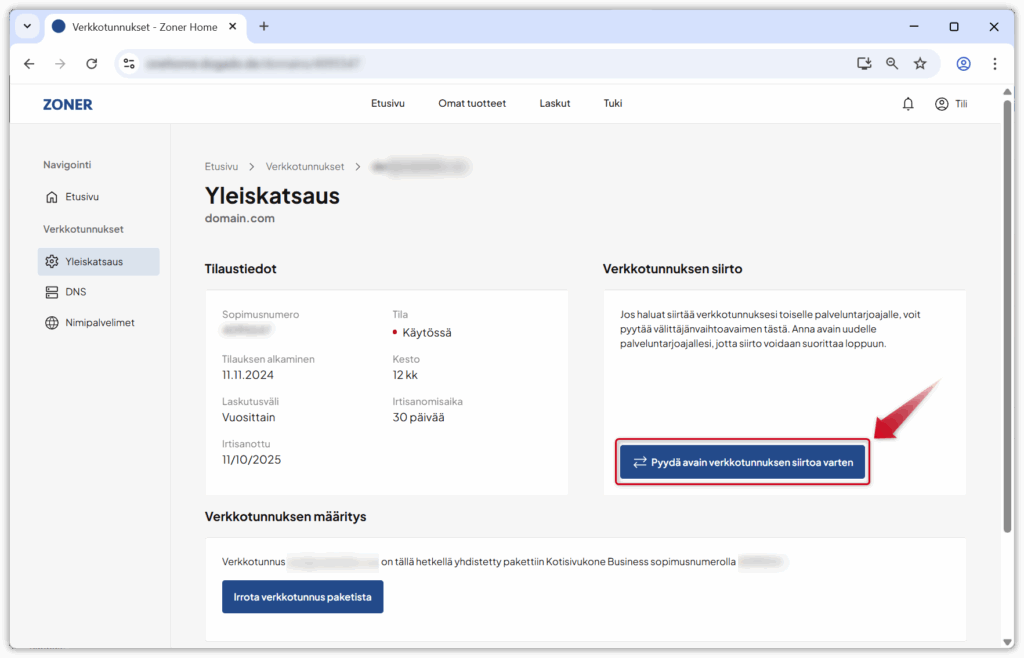Open the Chrome profile icon
The height and width of the screenshot is (658, 1024).
[x=963, y=63]
